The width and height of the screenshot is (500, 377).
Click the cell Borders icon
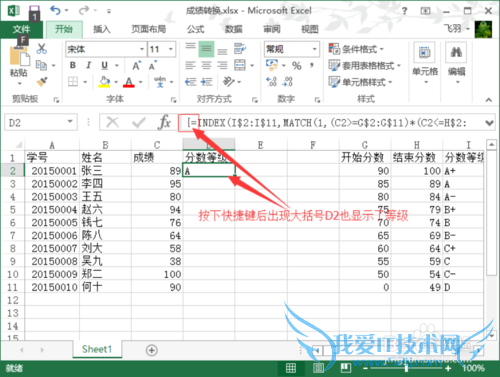coord(73,82)
